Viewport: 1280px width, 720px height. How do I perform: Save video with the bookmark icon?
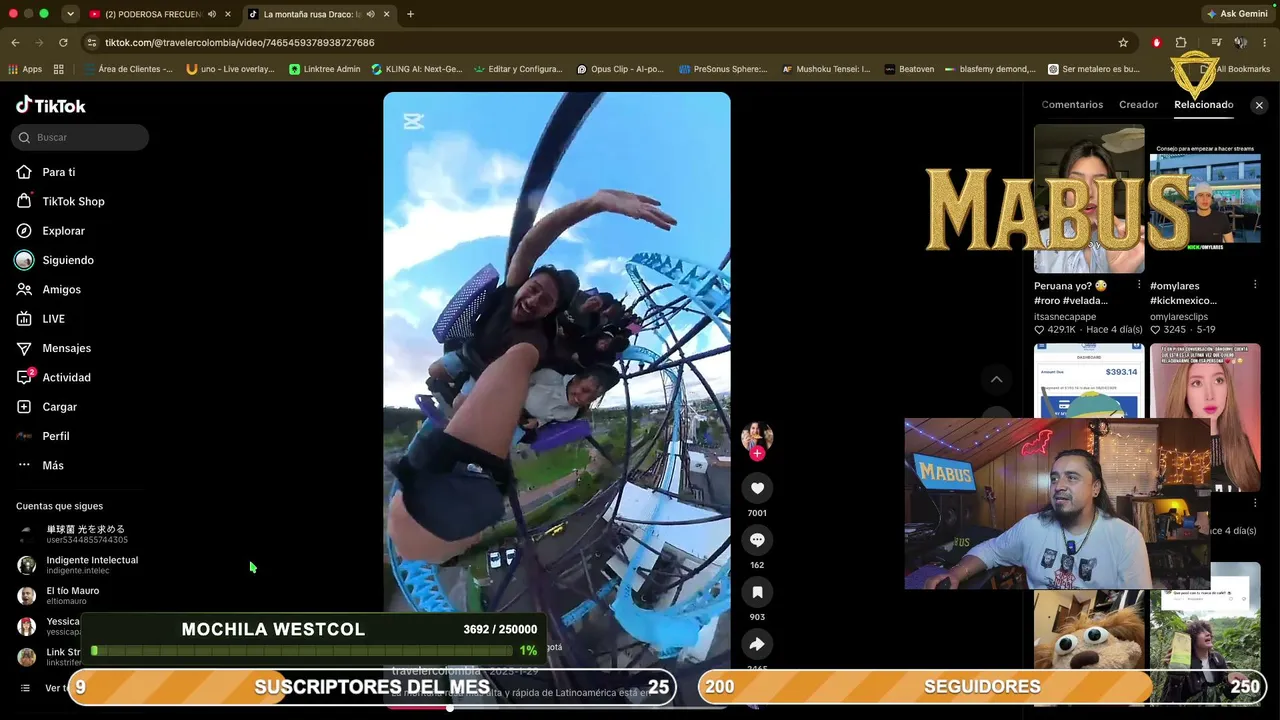tap(757, 592)
